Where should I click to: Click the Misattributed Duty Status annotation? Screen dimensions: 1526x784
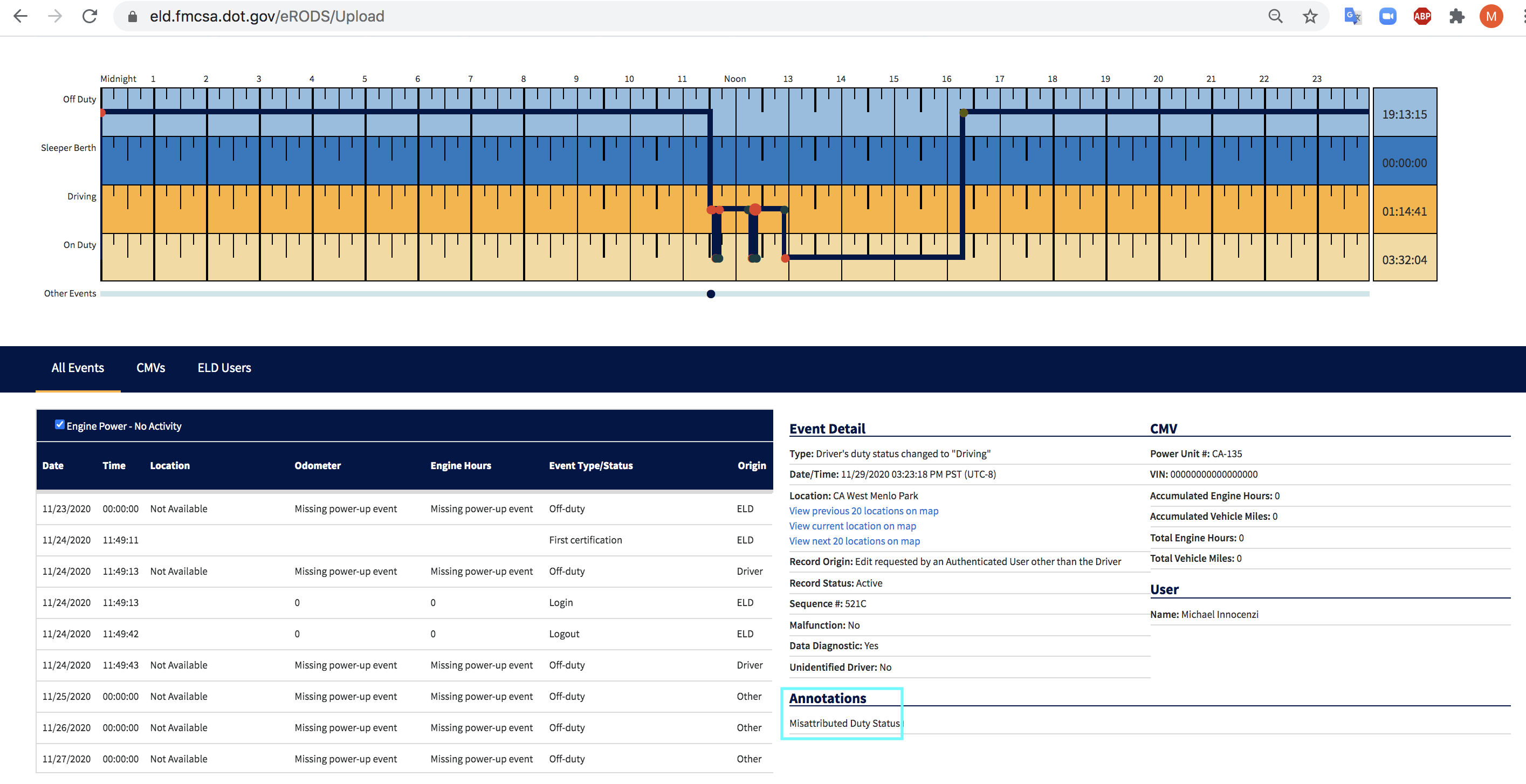tap(844, 724)
